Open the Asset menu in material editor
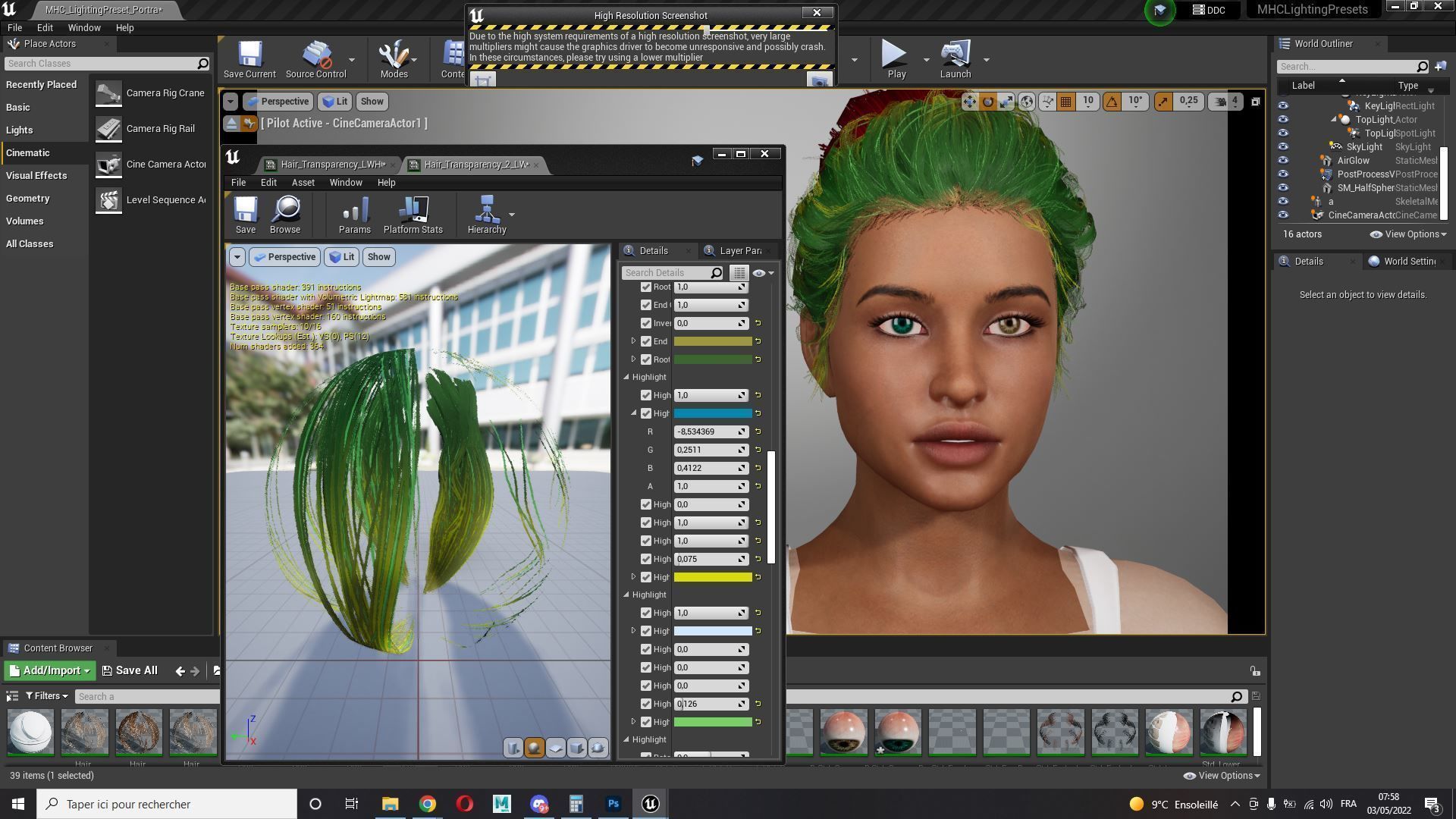This screenshot has height=819, width=1456. [x=303, y=183]
